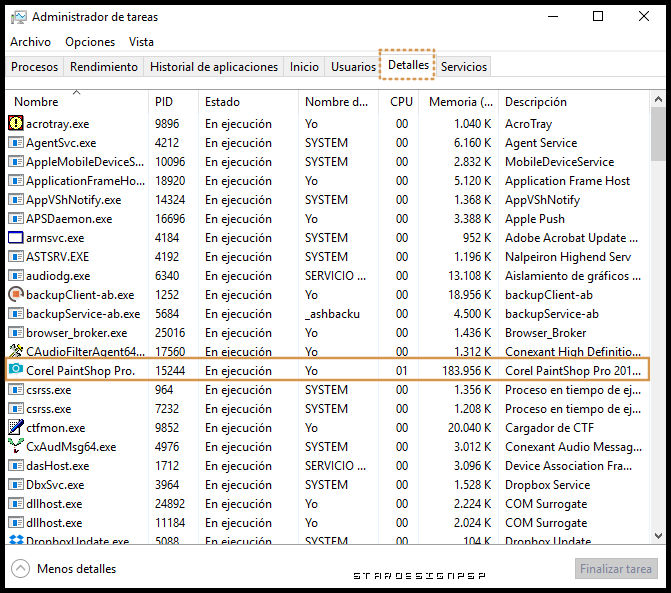Open the Servicios tab

click(463, 67)
